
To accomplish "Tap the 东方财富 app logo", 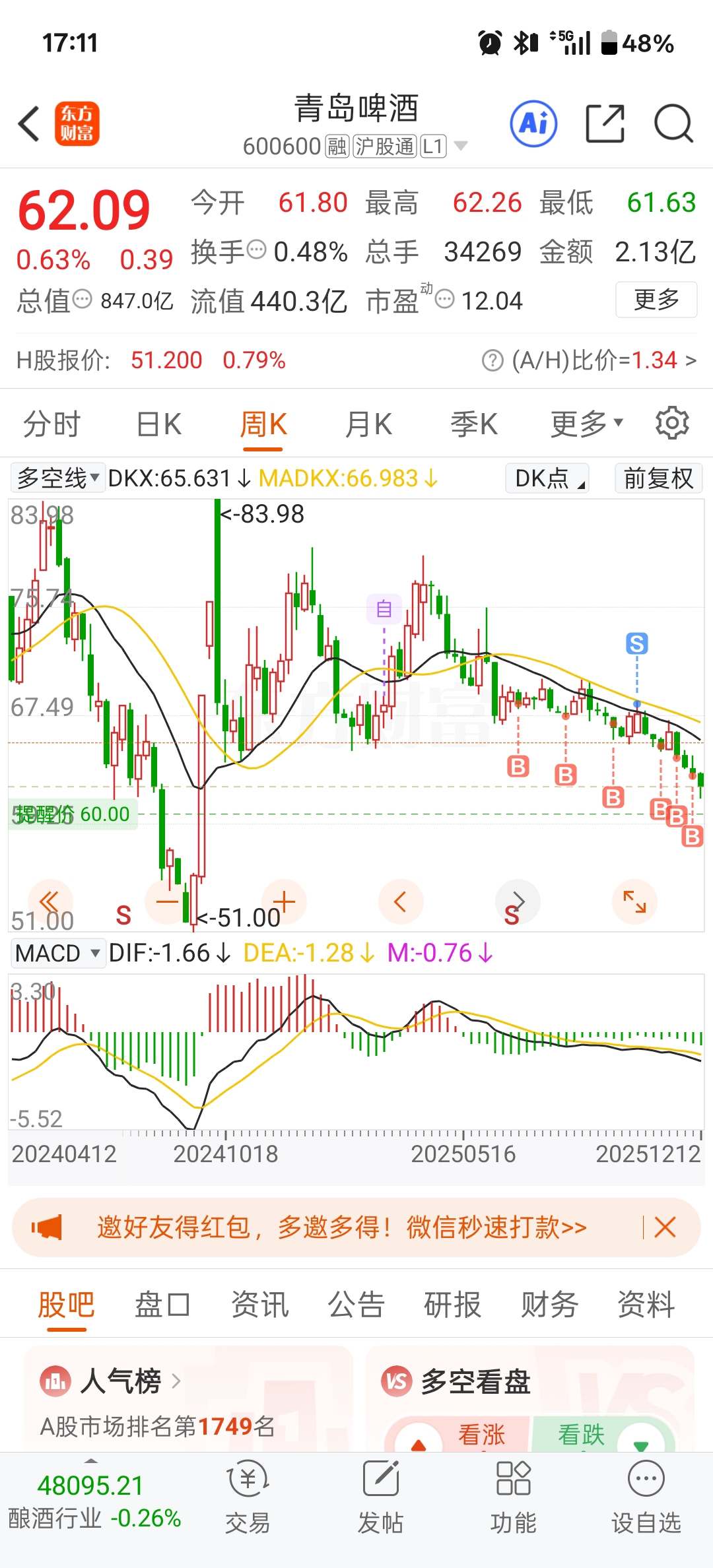I will (x=77, y=123).
